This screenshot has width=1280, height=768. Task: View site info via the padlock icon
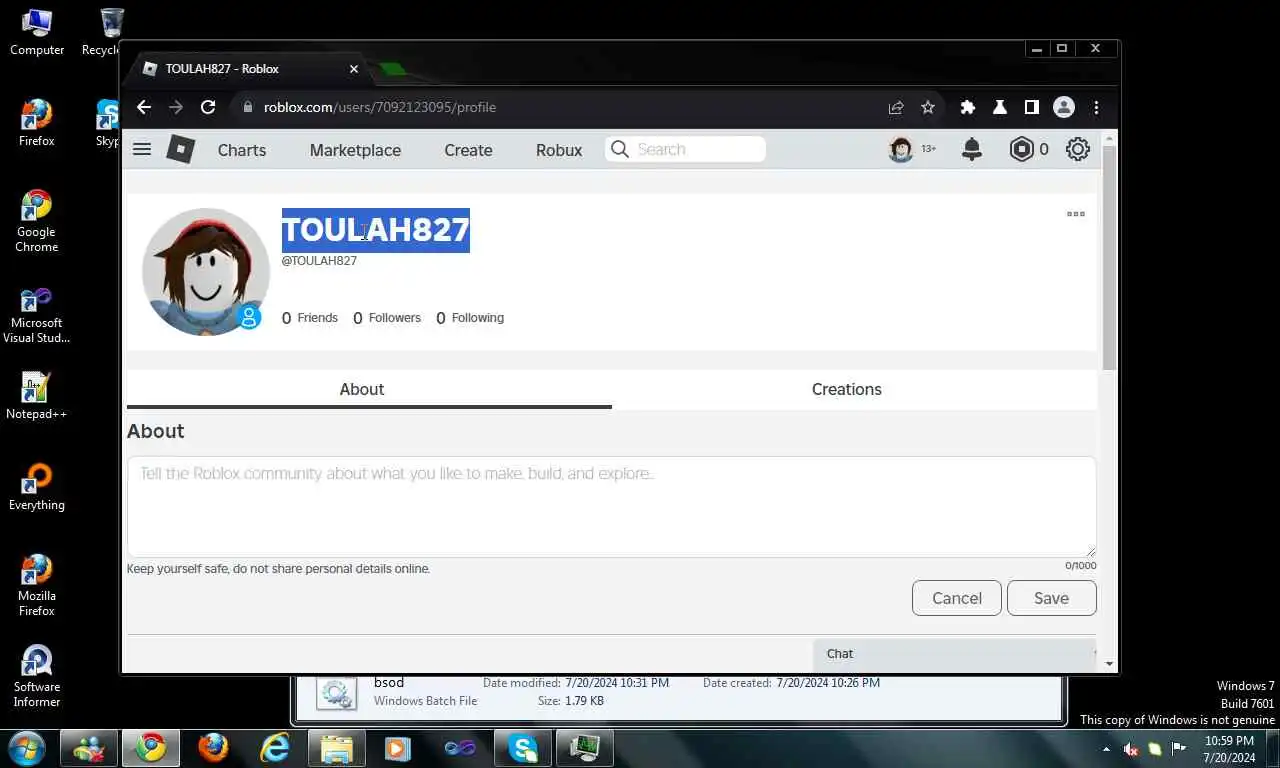pyautogui.click(x=248, y=107)
